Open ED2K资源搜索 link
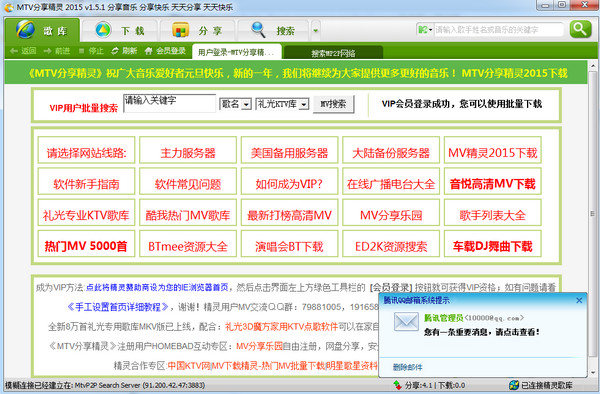The height and width of the screenshot is (394, 600). point(391,246)
